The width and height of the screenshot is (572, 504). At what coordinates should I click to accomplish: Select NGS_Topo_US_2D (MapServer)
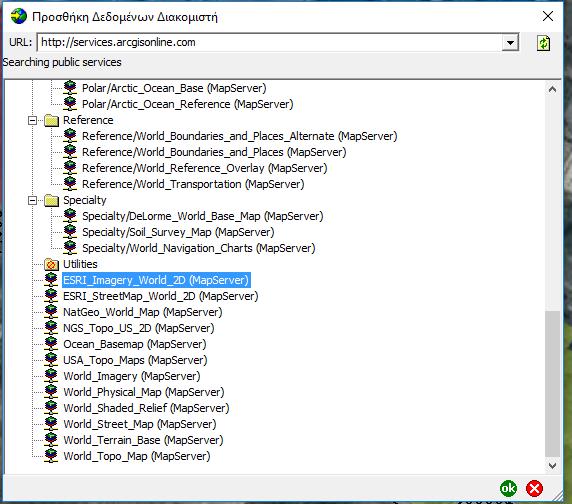[x=139, y=328]
